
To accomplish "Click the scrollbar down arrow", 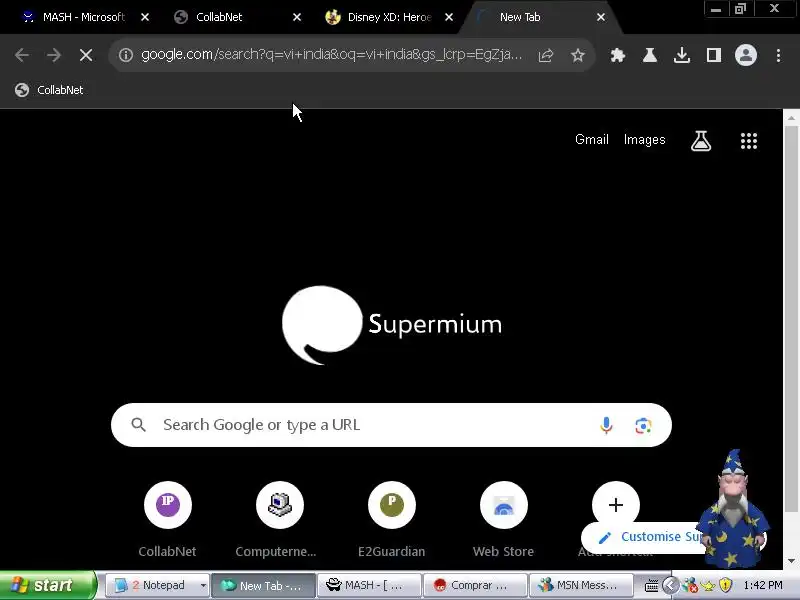I will point(791,561).
